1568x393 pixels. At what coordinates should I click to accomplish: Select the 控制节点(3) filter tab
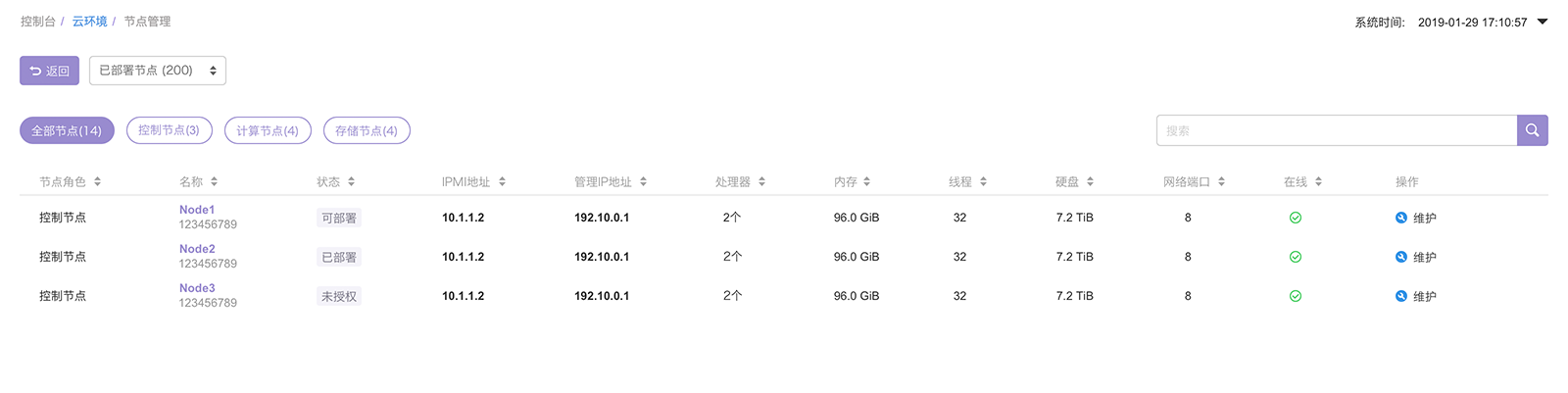[169, 130]
